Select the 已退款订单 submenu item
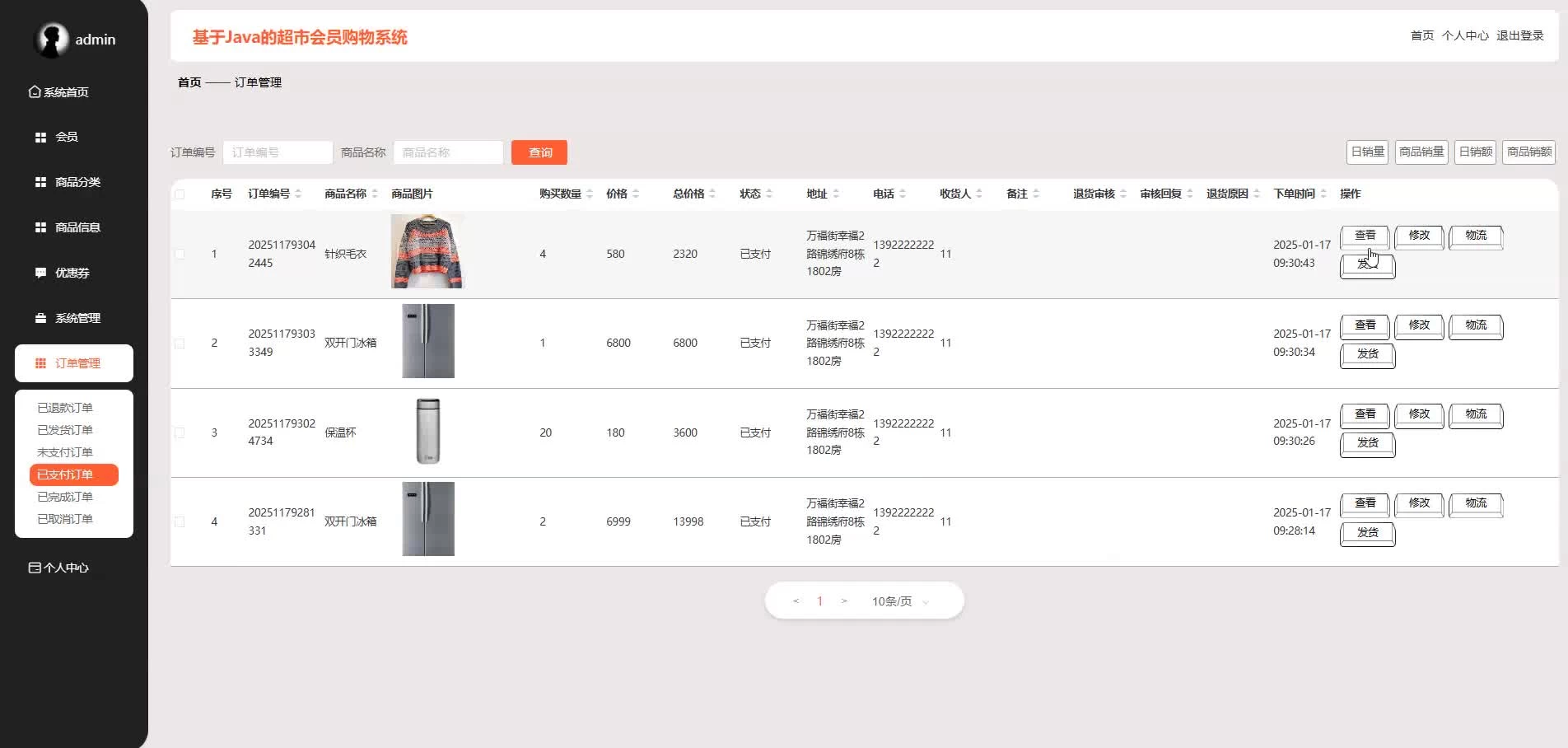 click(65, 408)
